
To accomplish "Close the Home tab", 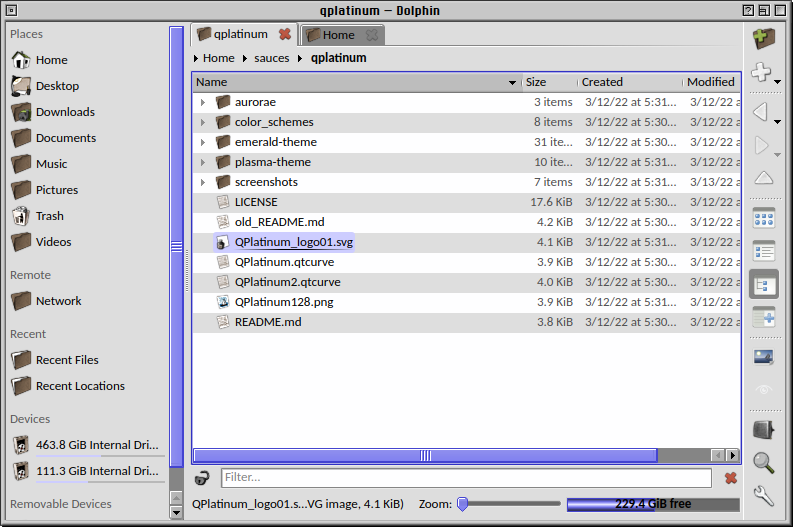I will (372, 35).
